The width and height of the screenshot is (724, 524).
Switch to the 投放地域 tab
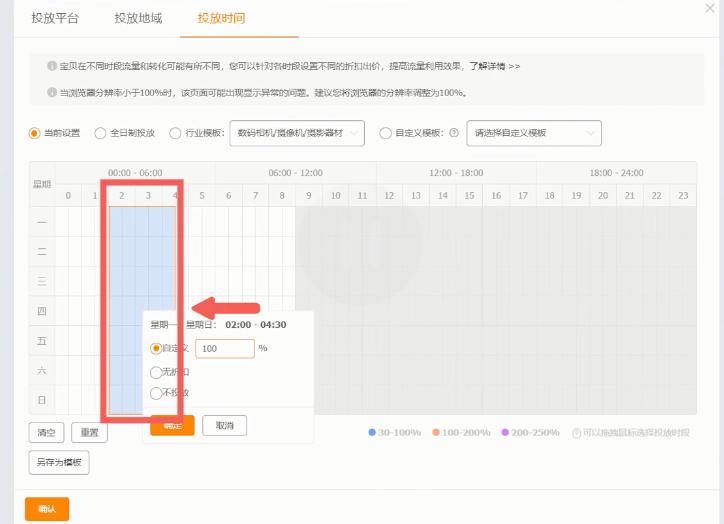pyautogui.click(x=138, y=18)
